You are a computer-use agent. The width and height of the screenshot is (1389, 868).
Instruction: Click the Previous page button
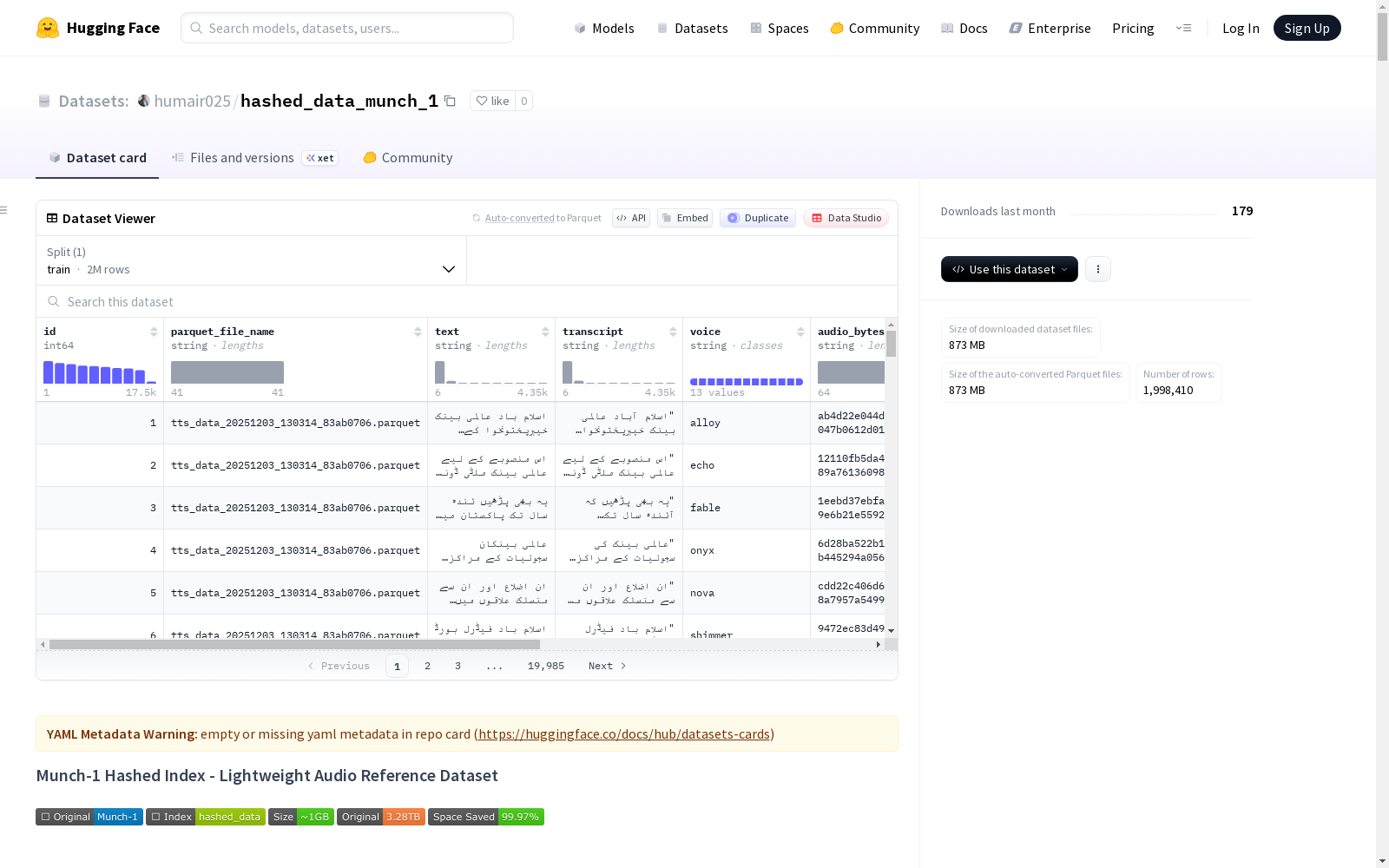(x=339, y=666)
